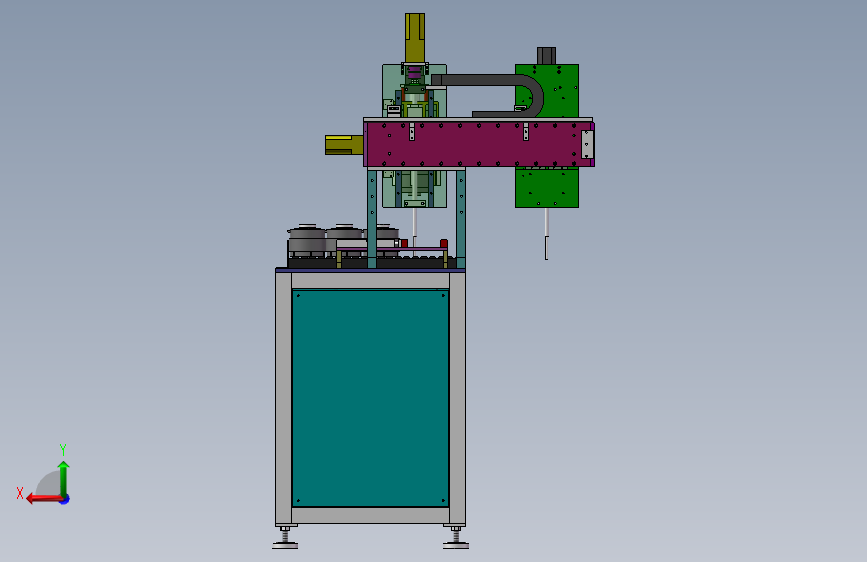Select the grey bottom rail of the cabinet frame
Screen dimensions: 867x562
click(370, 516)
